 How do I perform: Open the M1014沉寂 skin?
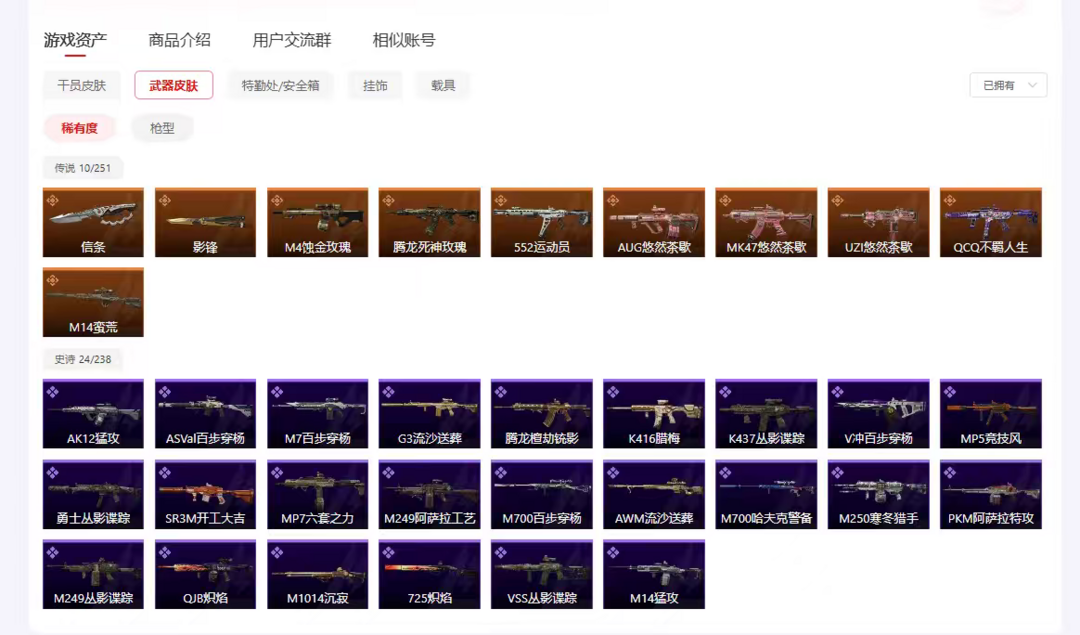[318, 574]
